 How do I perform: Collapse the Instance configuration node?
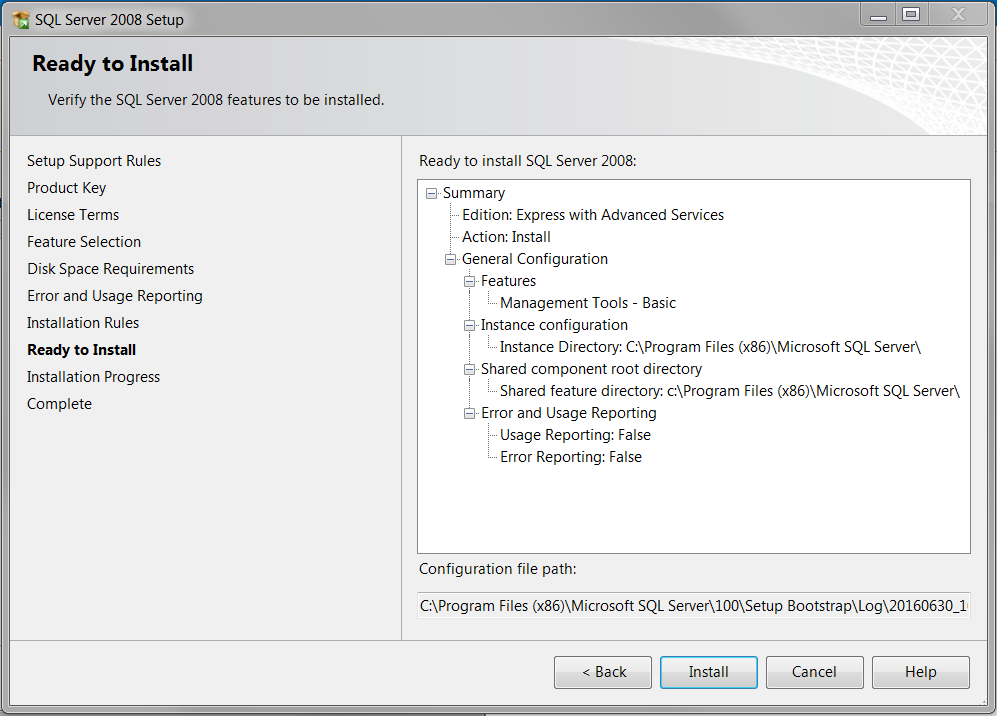470,325
